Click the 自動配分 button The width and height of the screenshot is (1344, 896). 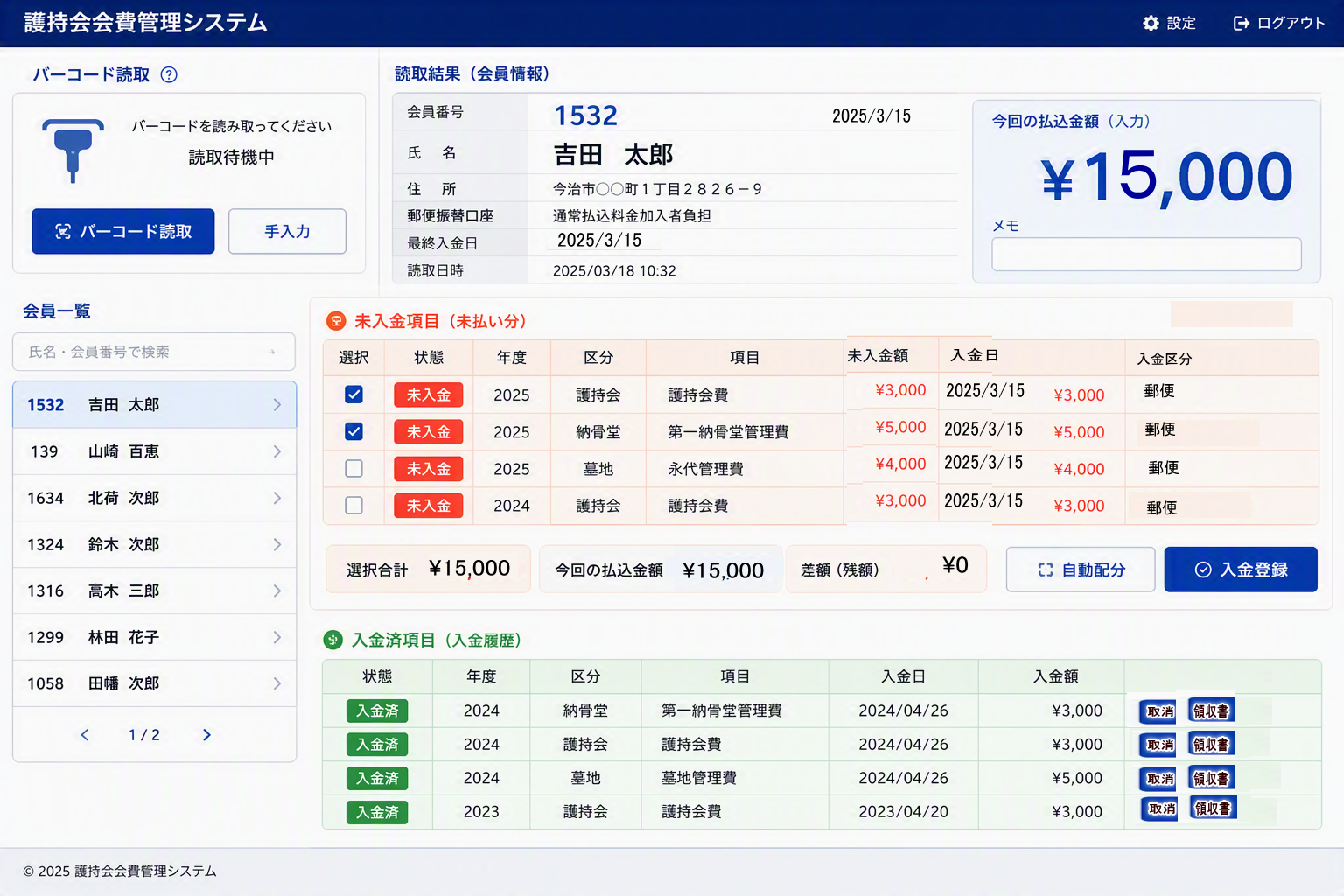point(1081,570)
